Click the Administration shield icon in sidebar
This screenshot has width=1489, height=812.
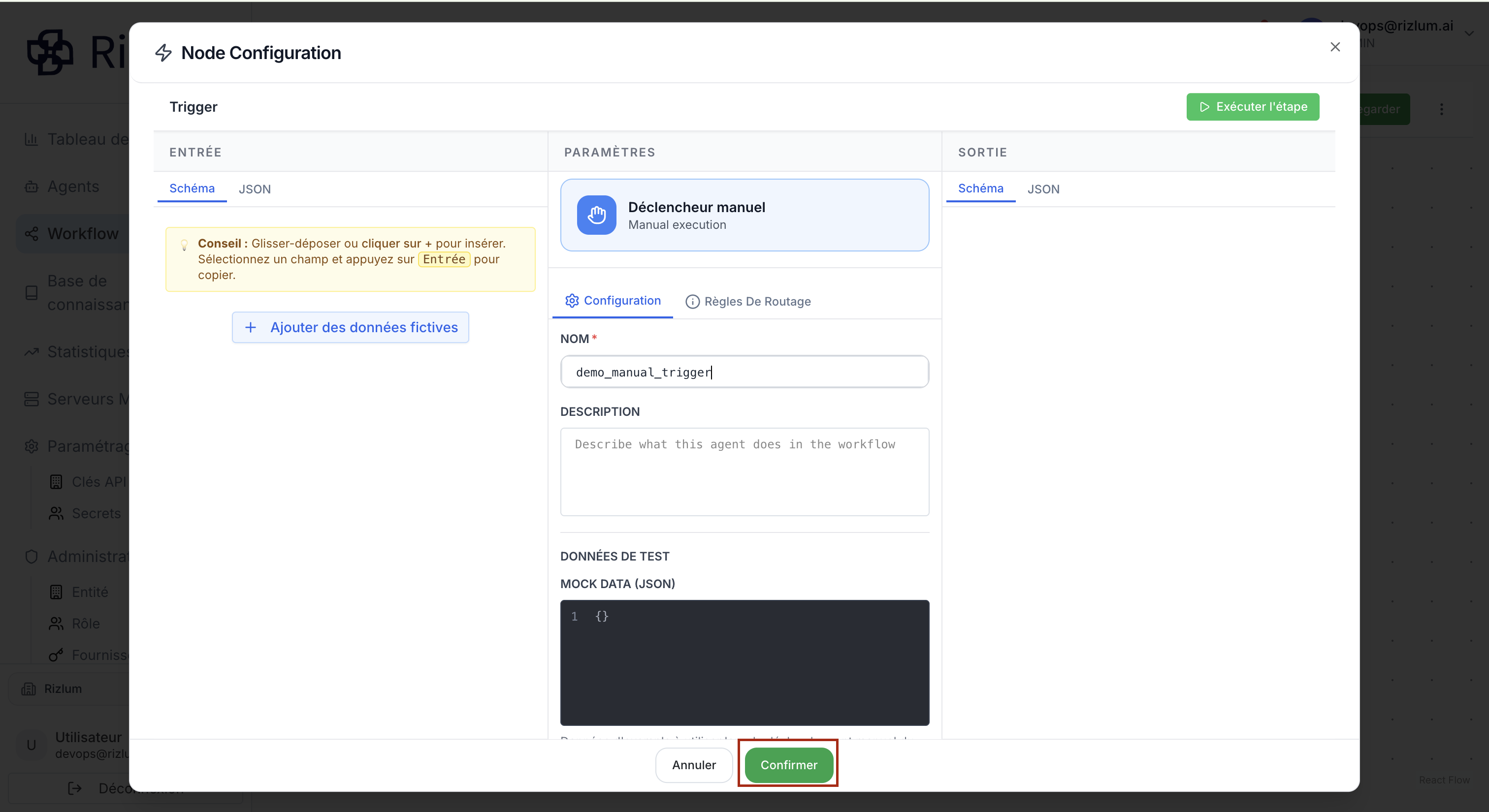coord(31,556)
